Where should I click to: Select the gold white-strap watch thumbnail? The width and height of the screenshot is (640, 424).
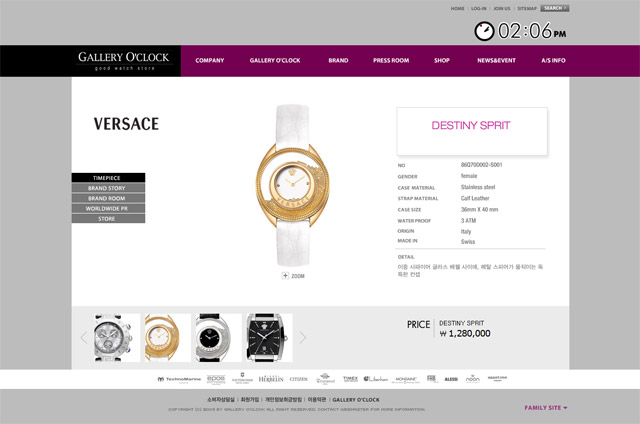click(167, 337)
